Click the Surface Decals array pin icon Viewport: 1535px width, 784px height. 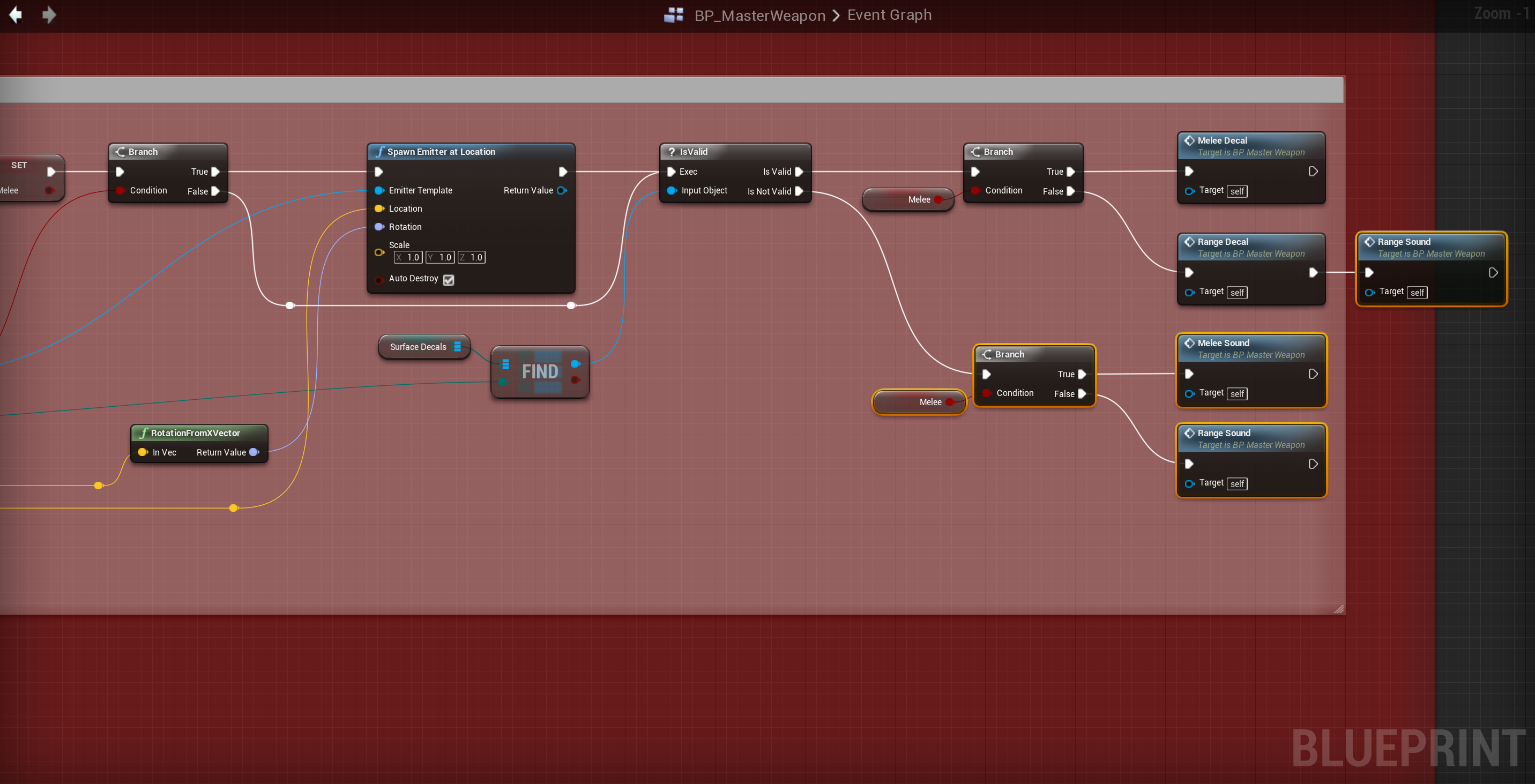pyautogui.click(x=457, y=347)
